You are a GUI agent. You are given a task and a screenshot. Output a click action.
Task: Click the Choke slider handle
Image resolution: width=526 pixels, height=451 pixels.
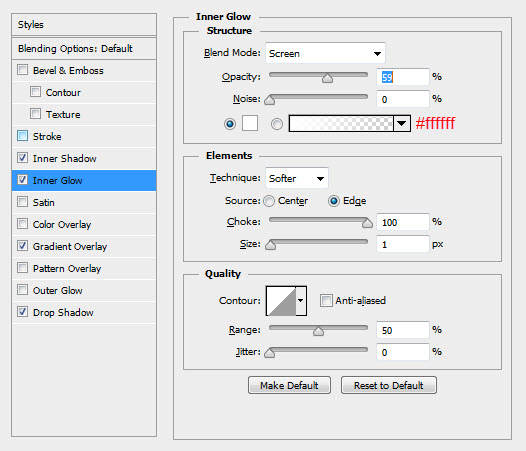(x=367, y=223)
